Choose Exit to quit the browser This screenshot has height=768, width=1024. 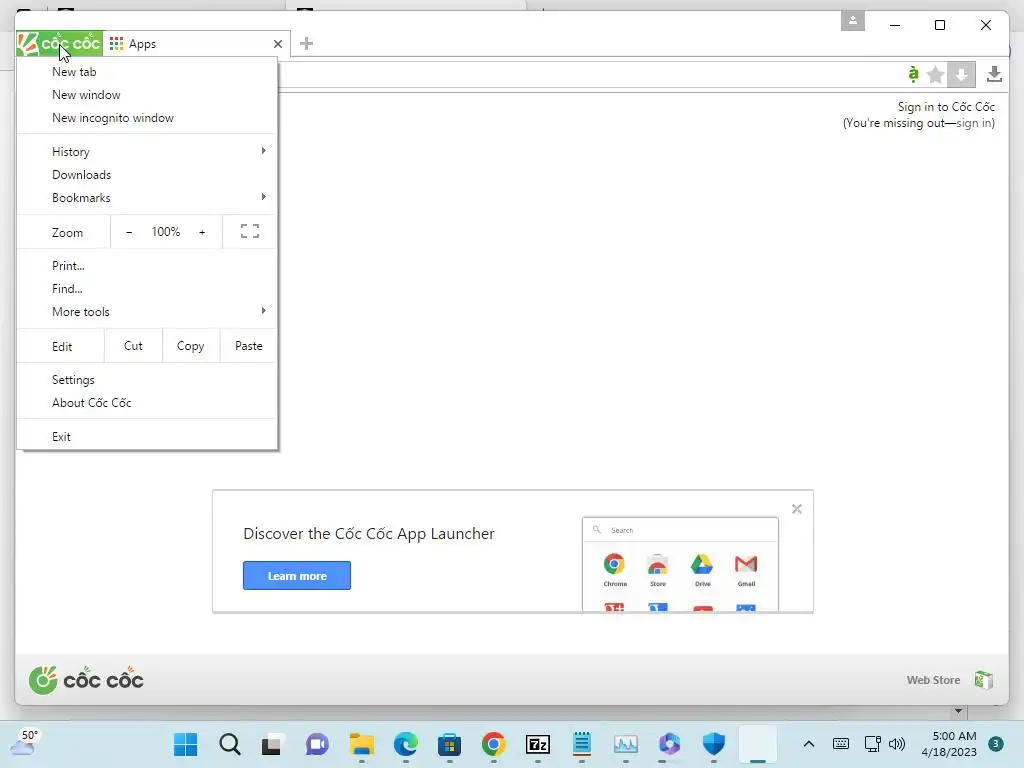(x=147, y=436)
